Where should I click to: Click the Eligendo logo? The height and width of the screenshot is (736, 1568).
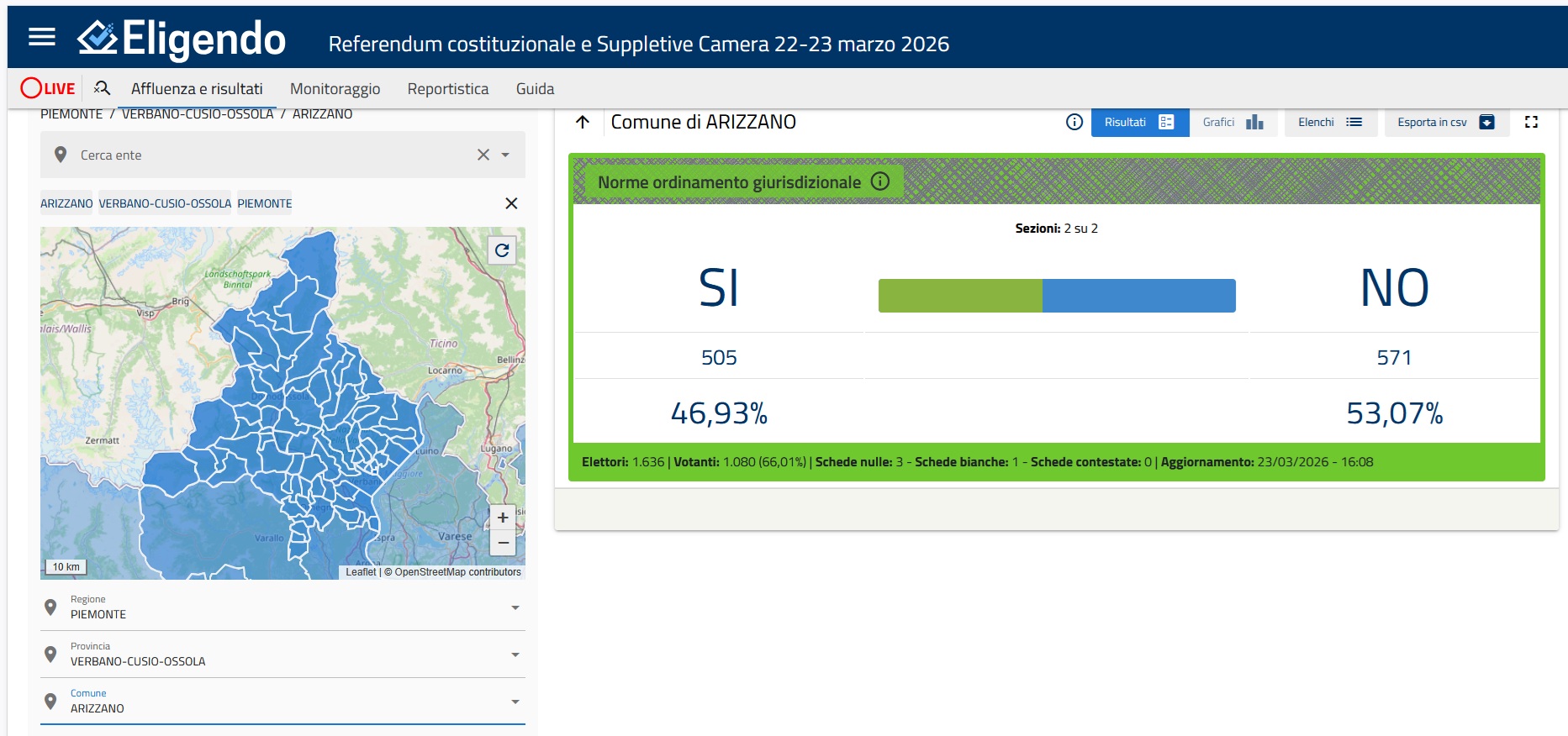click(182, 39)
